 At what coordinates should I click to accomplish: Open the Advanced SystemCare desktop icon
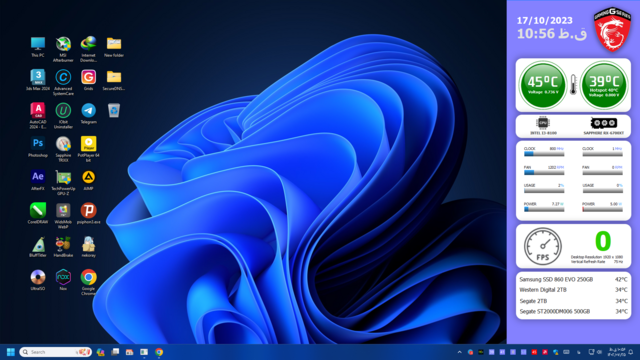63,82
